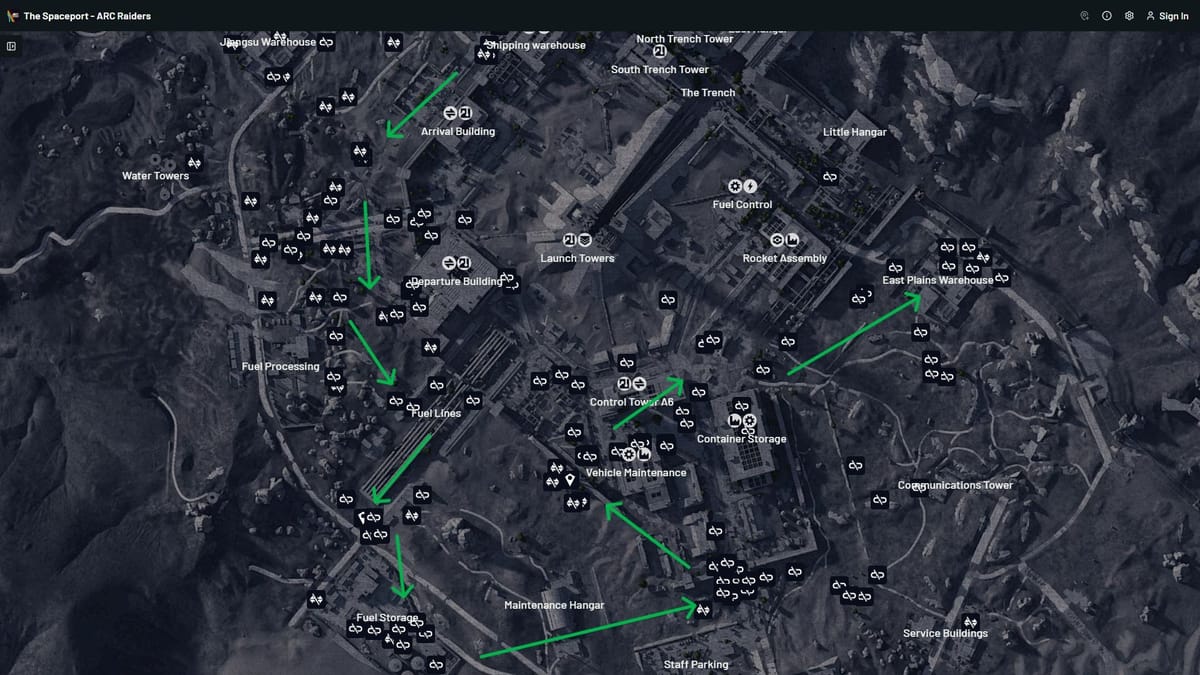
Task: Select the map pin marker near Vehicle Maintenance
Action: (570, 481)
